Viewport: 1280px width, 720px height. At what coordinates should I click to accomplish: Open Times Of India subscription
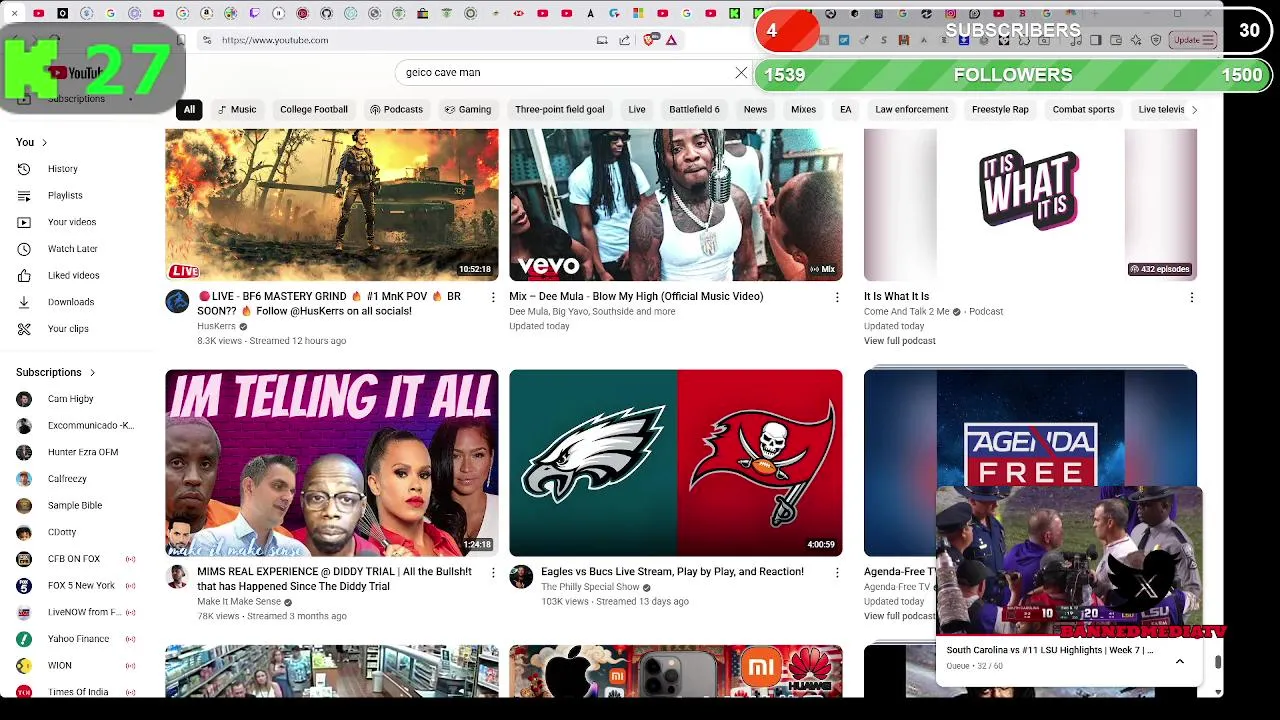click(x=78, y=691)
